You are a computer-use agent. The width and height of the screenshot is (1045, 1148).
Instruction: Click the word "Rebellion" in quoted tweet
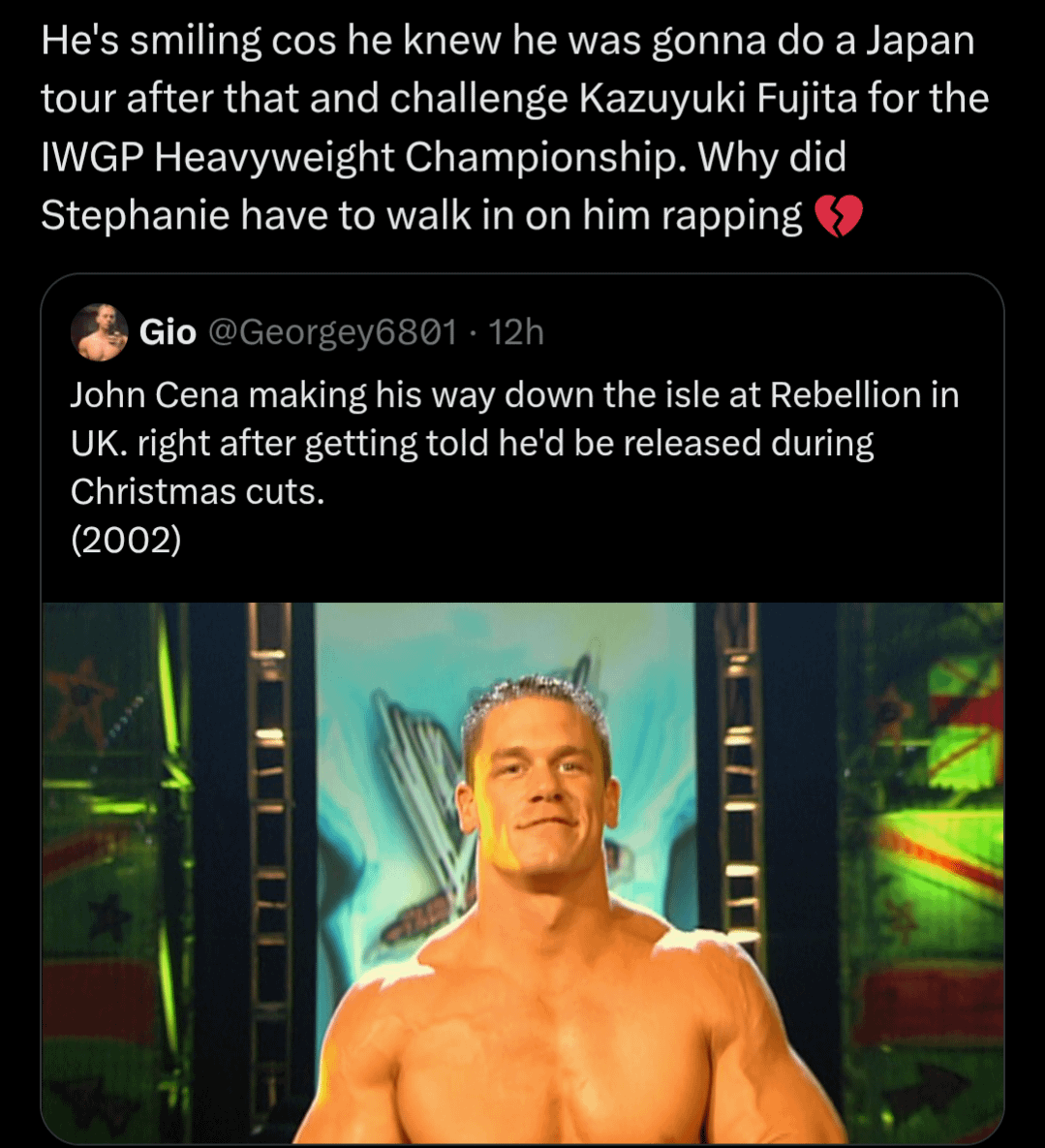[x=845, y=395]
